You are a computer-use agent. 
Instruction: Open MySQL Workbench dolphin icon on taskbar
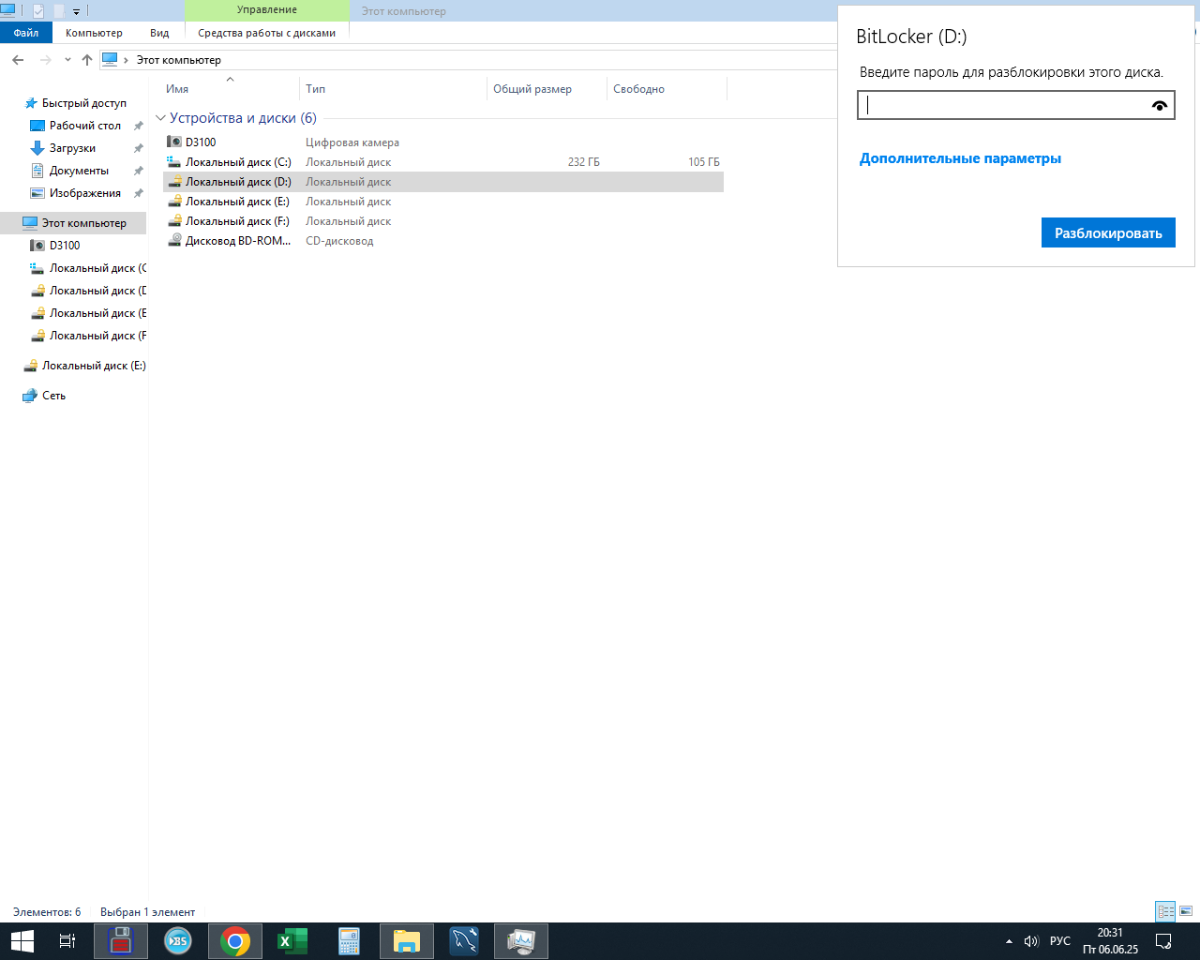pyautogui.click(x=464, y=941)
